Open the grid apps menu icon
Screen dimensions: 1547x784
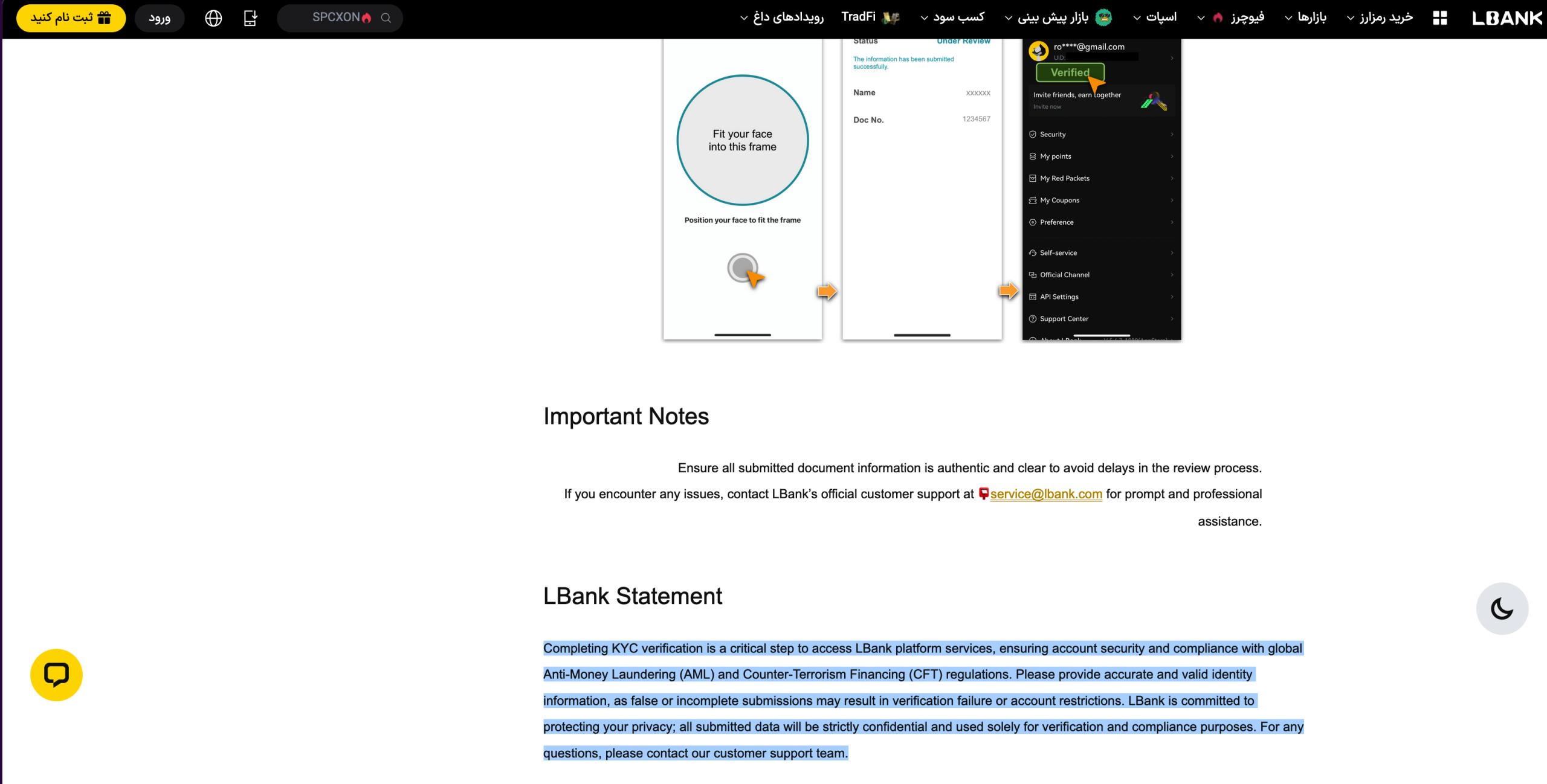click(x=1440, y=18)
